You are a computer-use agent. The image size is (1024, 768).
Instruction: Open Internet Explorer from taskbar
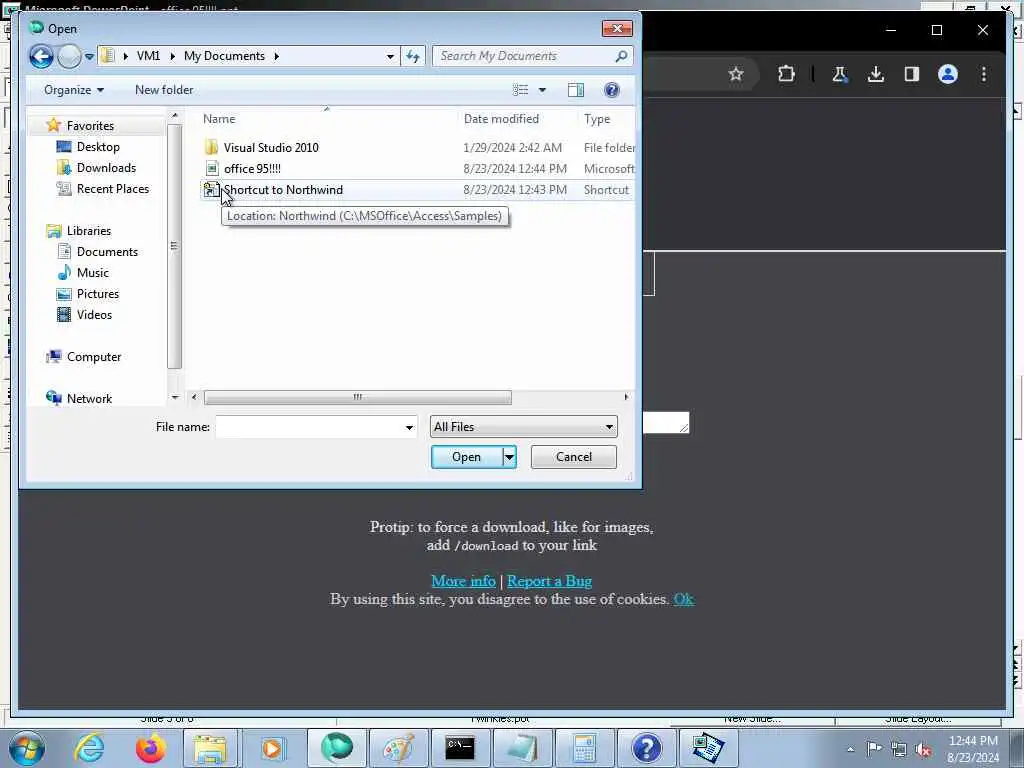(x=89, y=748)
